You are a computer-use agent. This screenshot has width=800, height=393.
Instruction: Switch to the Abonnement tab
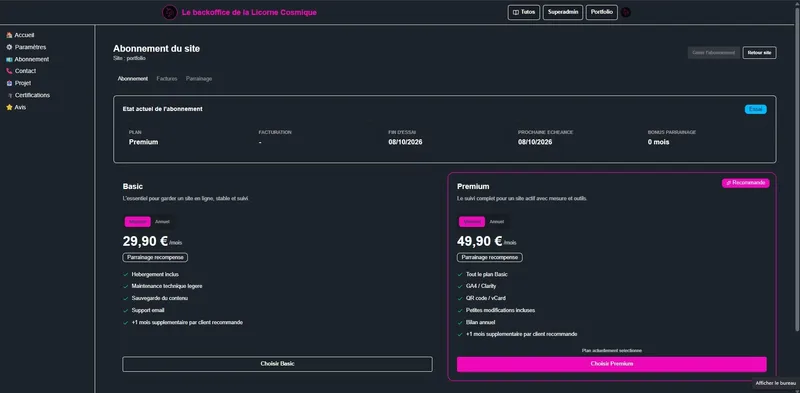(133, 79)
